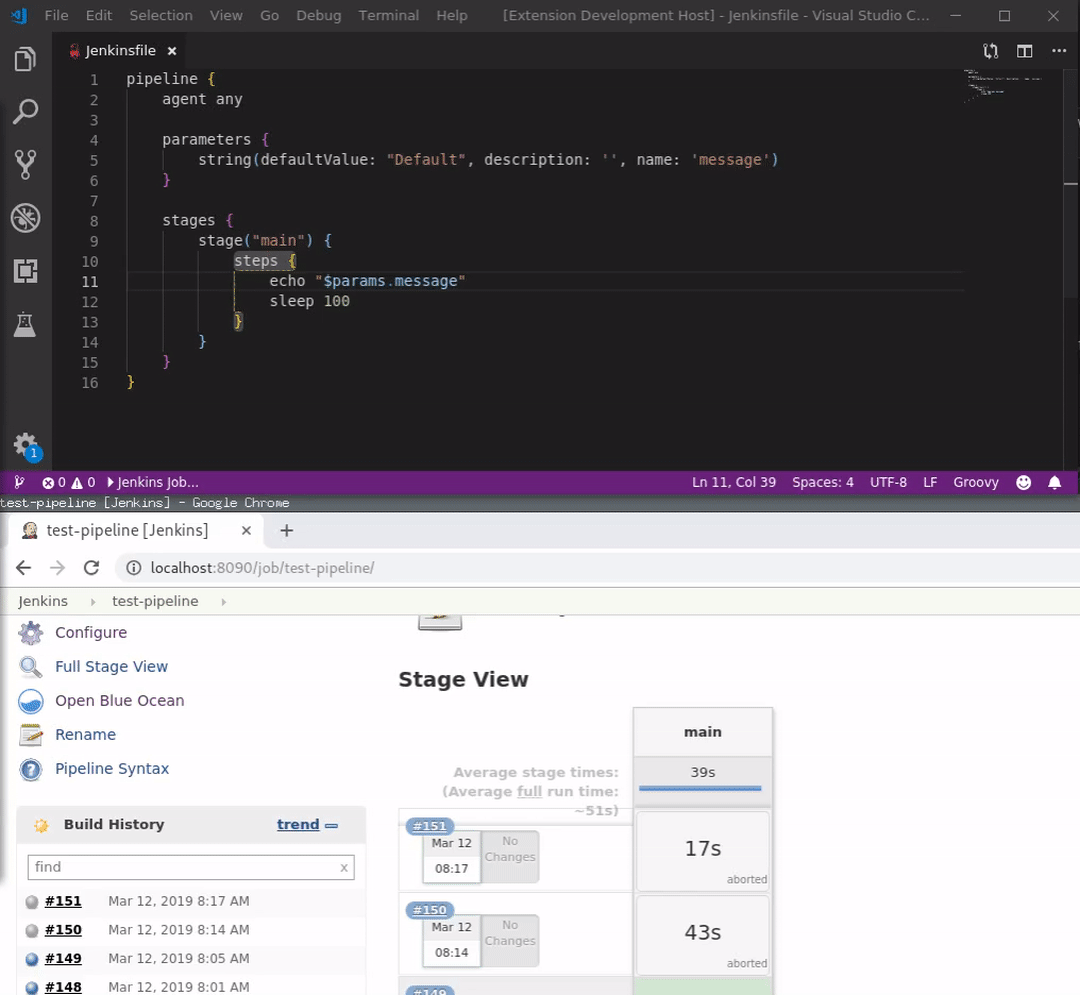Image resolution: width=1080 pixels, height=995 pixels.
Task: Change encoding via UTF-8 indicator
Action: [888, 482]
